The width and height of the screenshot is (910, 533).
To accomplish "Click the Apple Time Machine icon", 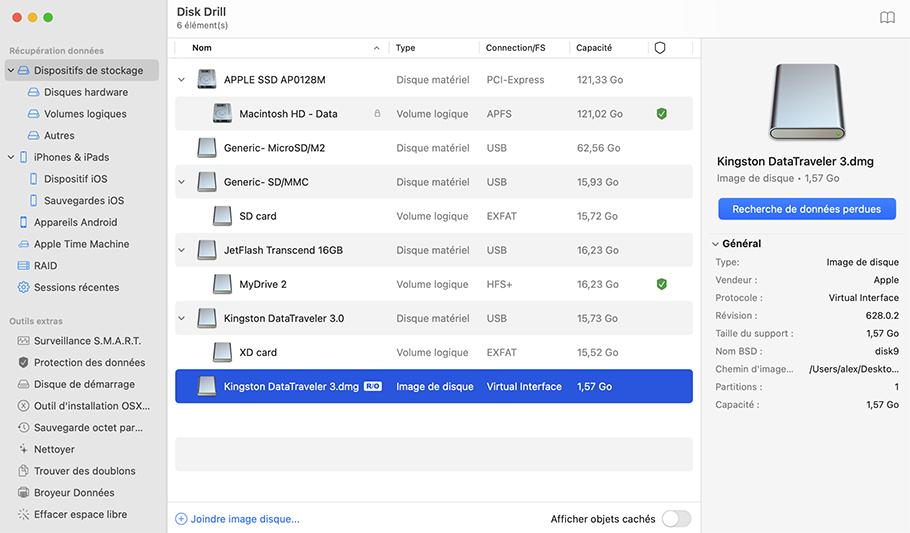I will coord(23,244).
